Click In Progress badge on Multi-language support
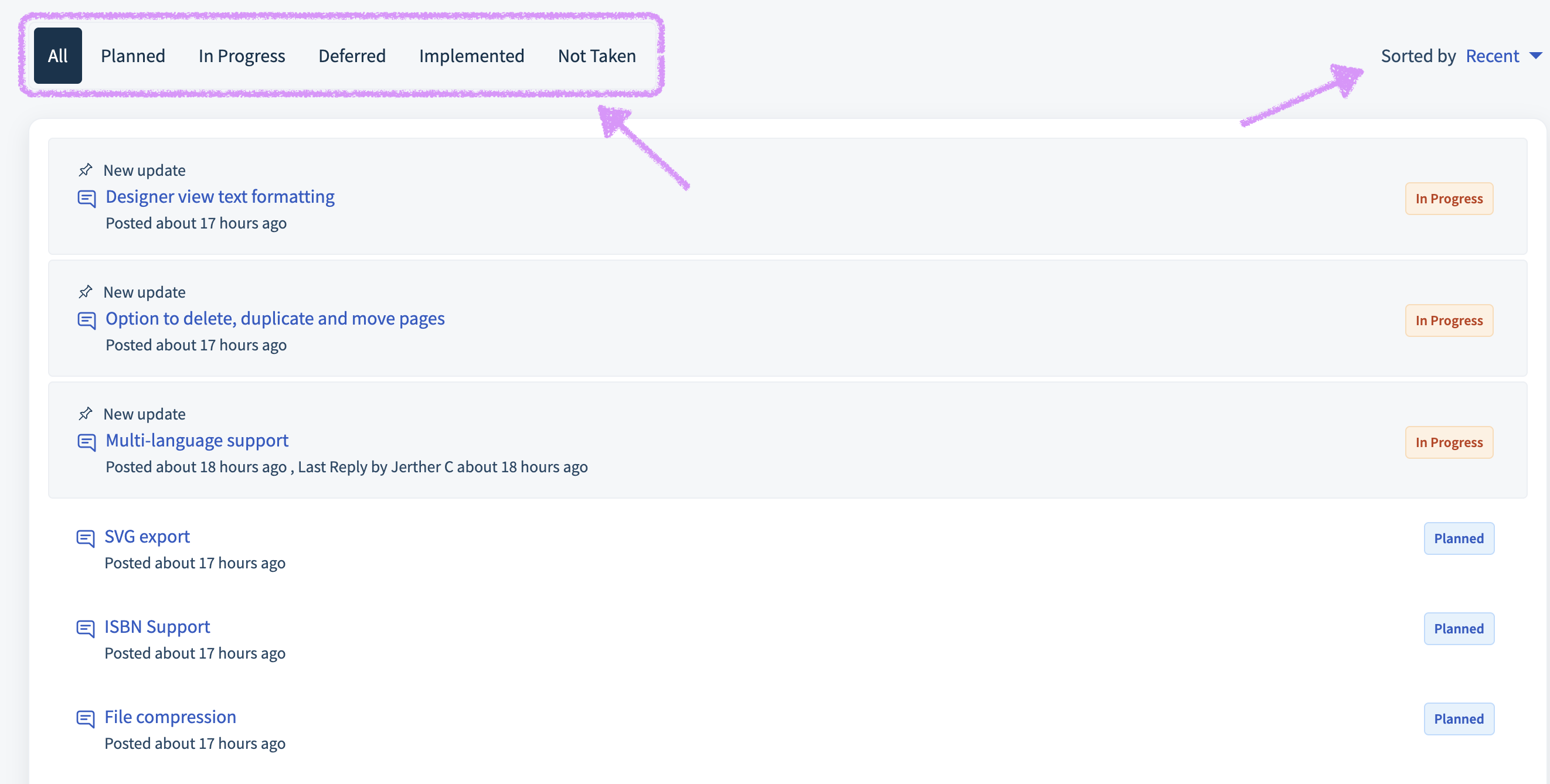This screenshot has width=1550, height=784. 1449,442
